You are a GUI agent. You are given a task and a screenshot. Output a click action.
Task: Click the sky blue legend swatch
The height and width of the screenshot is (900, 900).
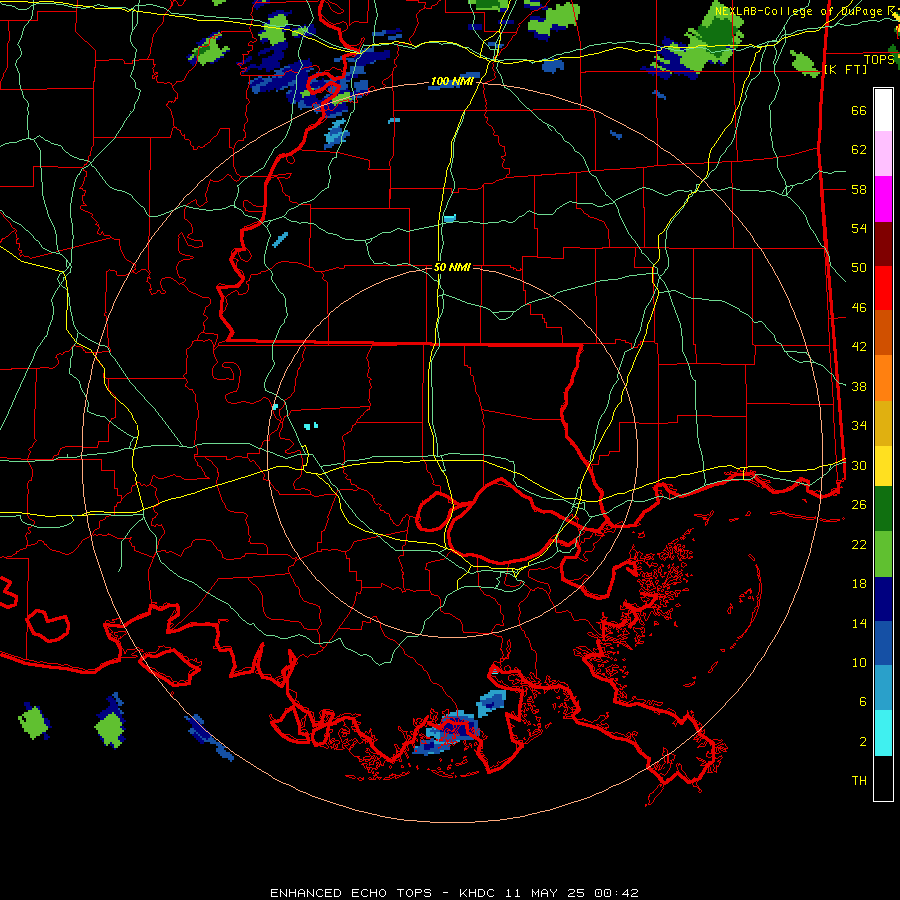(883, 688)
